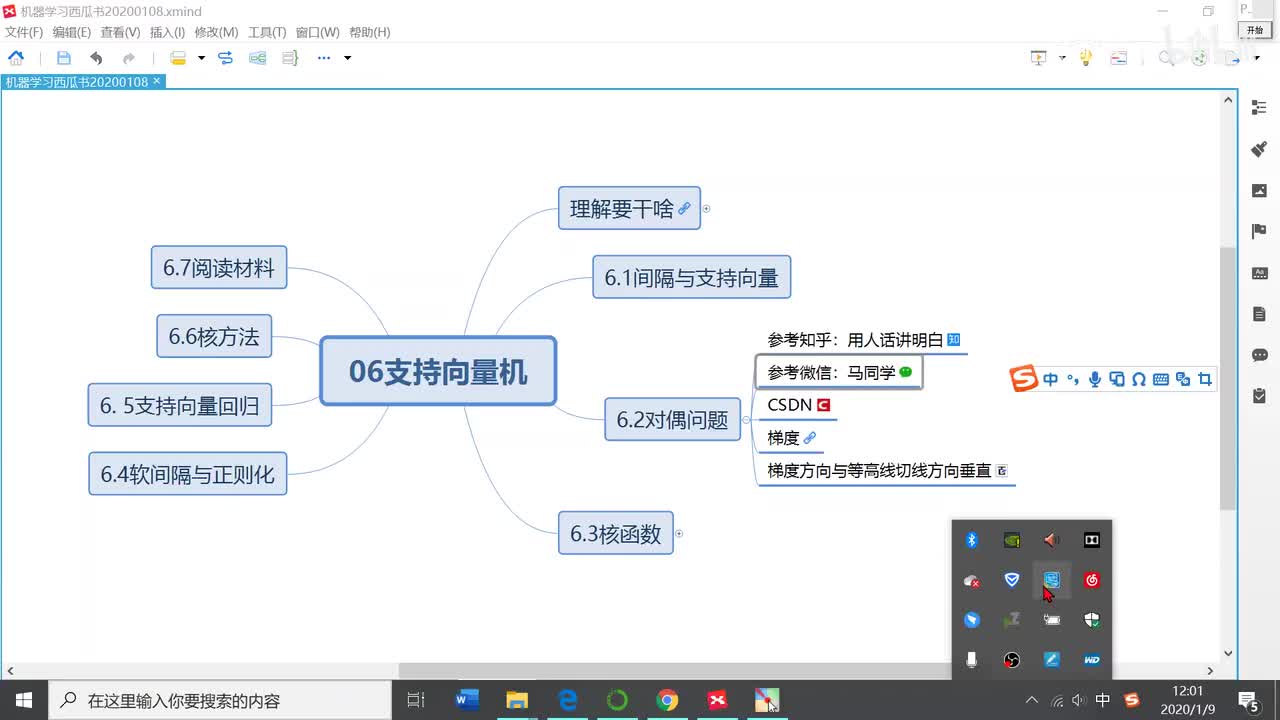Select topic 6.6核方法

pos(214,336)
